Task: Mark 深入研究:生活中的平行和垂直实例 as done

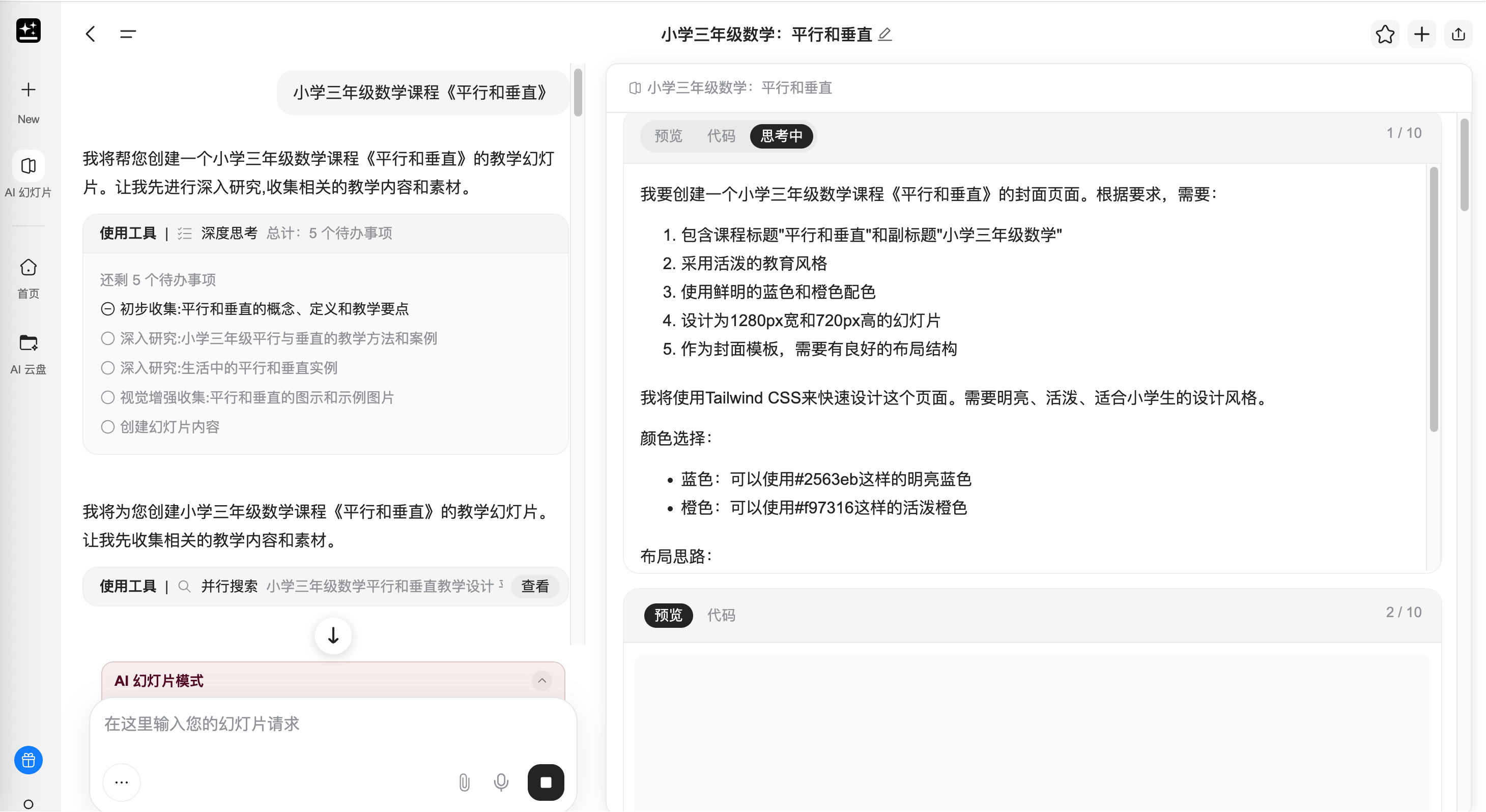Action: (x=107, y=368)
